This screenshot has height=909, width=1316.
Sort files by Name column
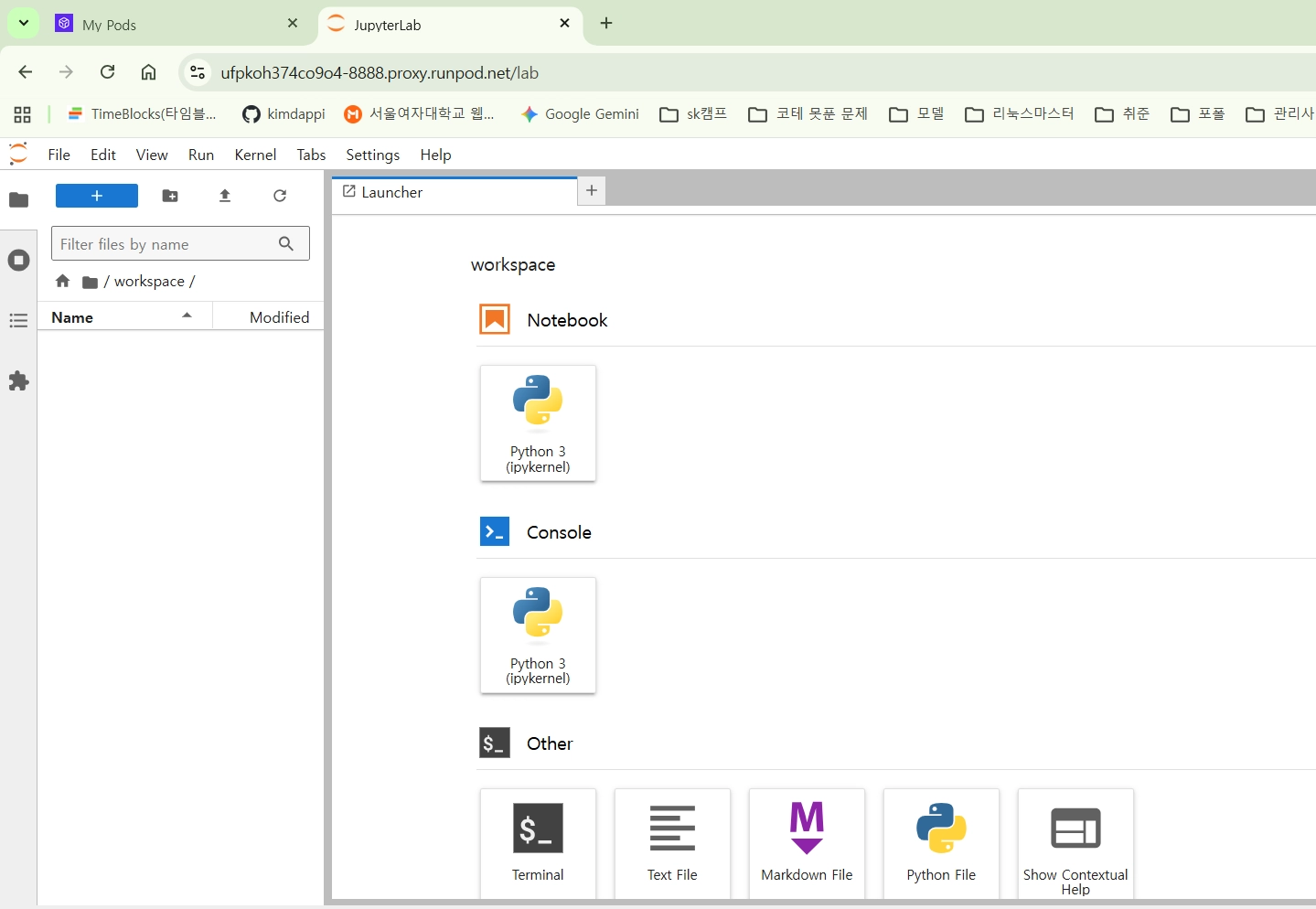pos(124,317)
